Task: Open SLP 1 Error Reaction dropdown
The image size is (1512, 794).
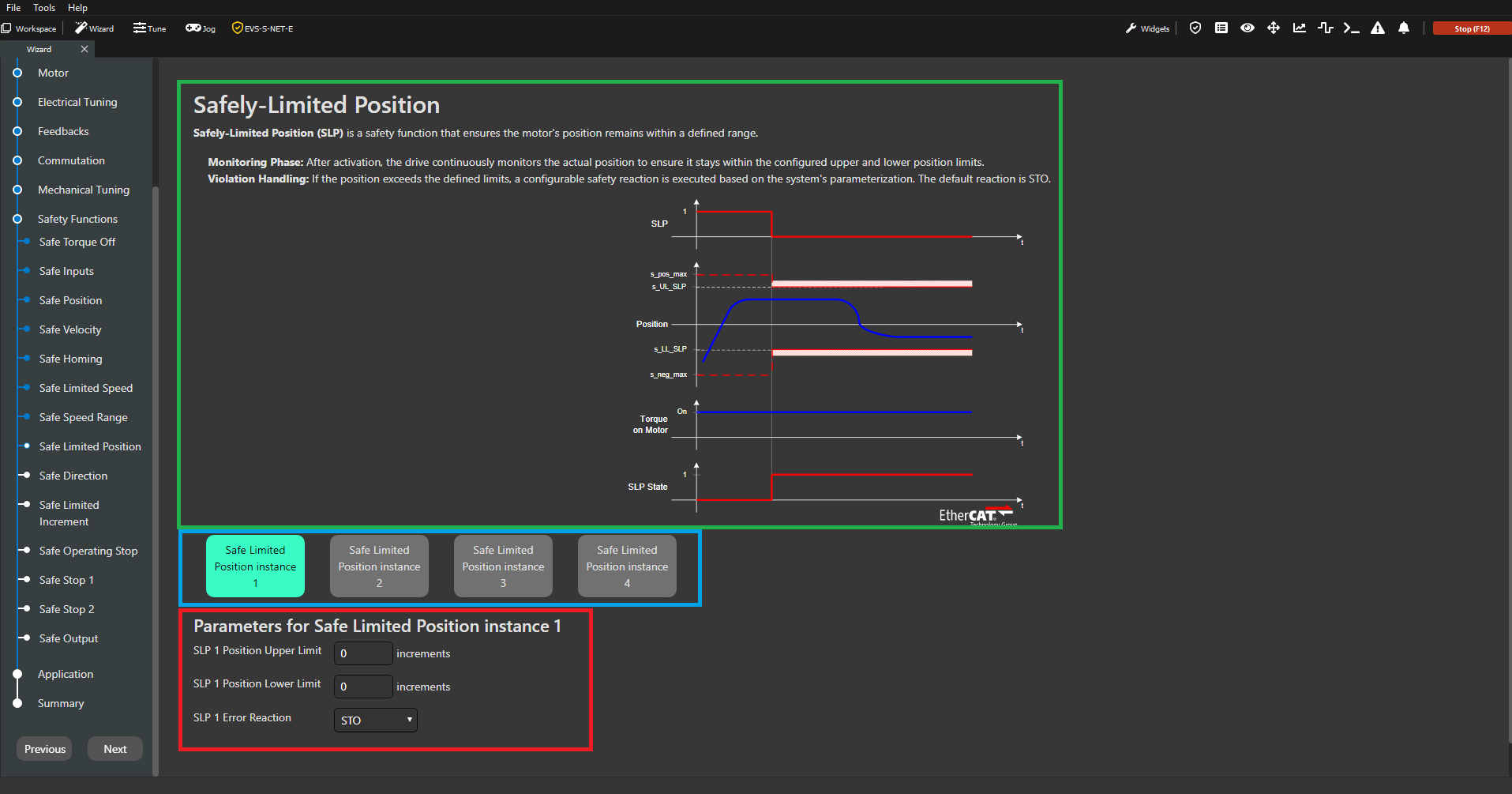Action: (x=376, y=720)
